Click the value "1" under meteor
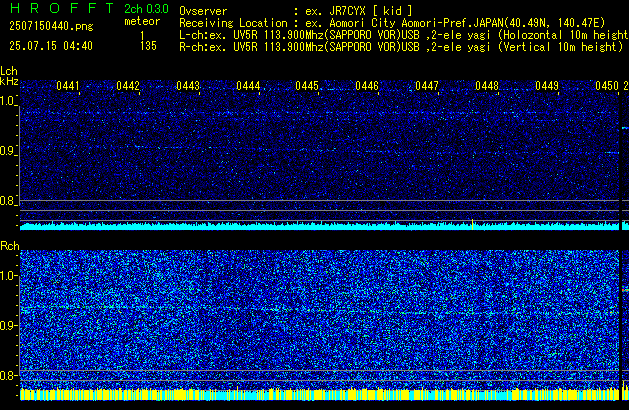 (142, 35)
